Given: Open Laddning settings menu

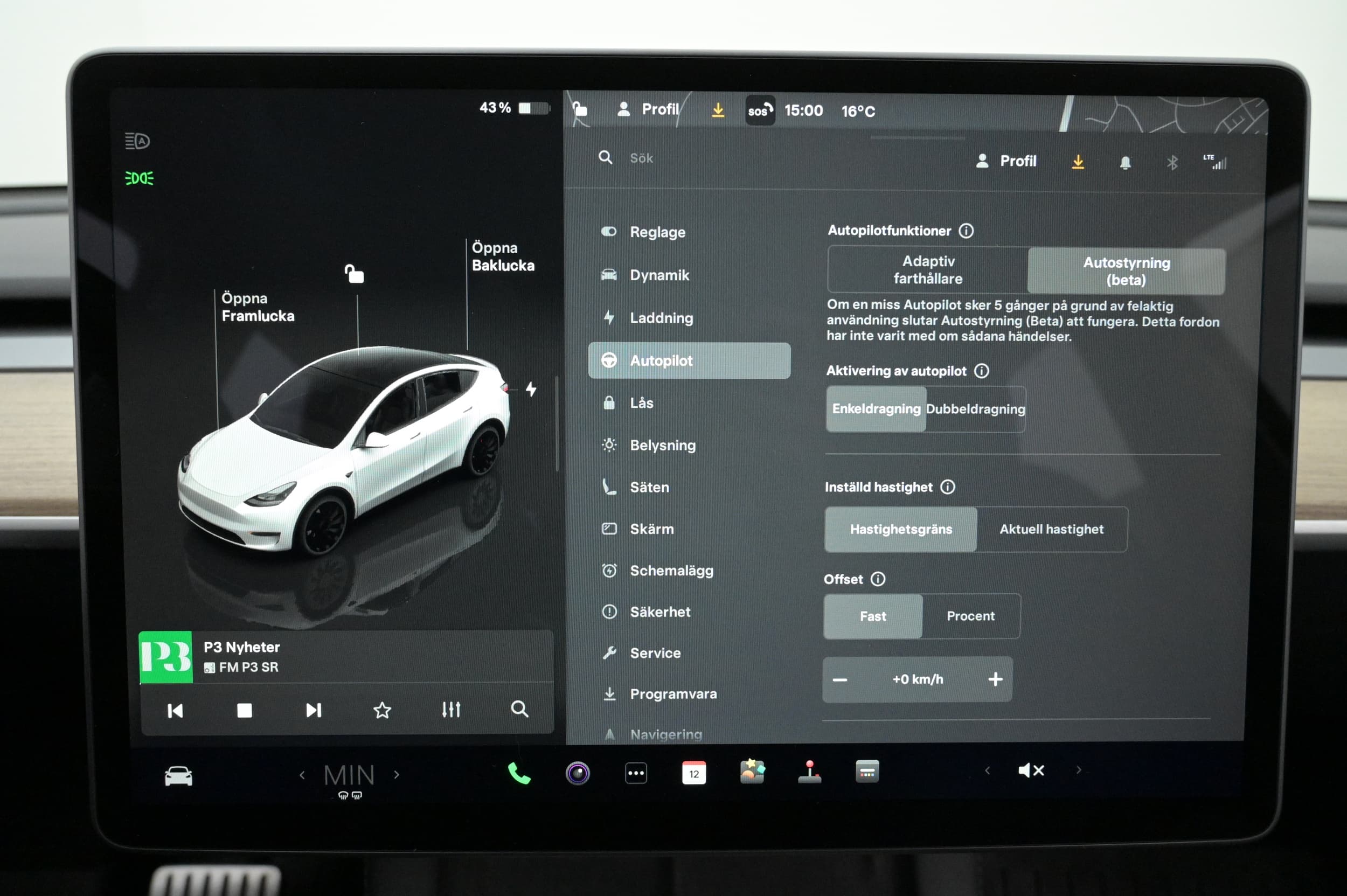Looking at the screenshot, I should coord(689,318).
